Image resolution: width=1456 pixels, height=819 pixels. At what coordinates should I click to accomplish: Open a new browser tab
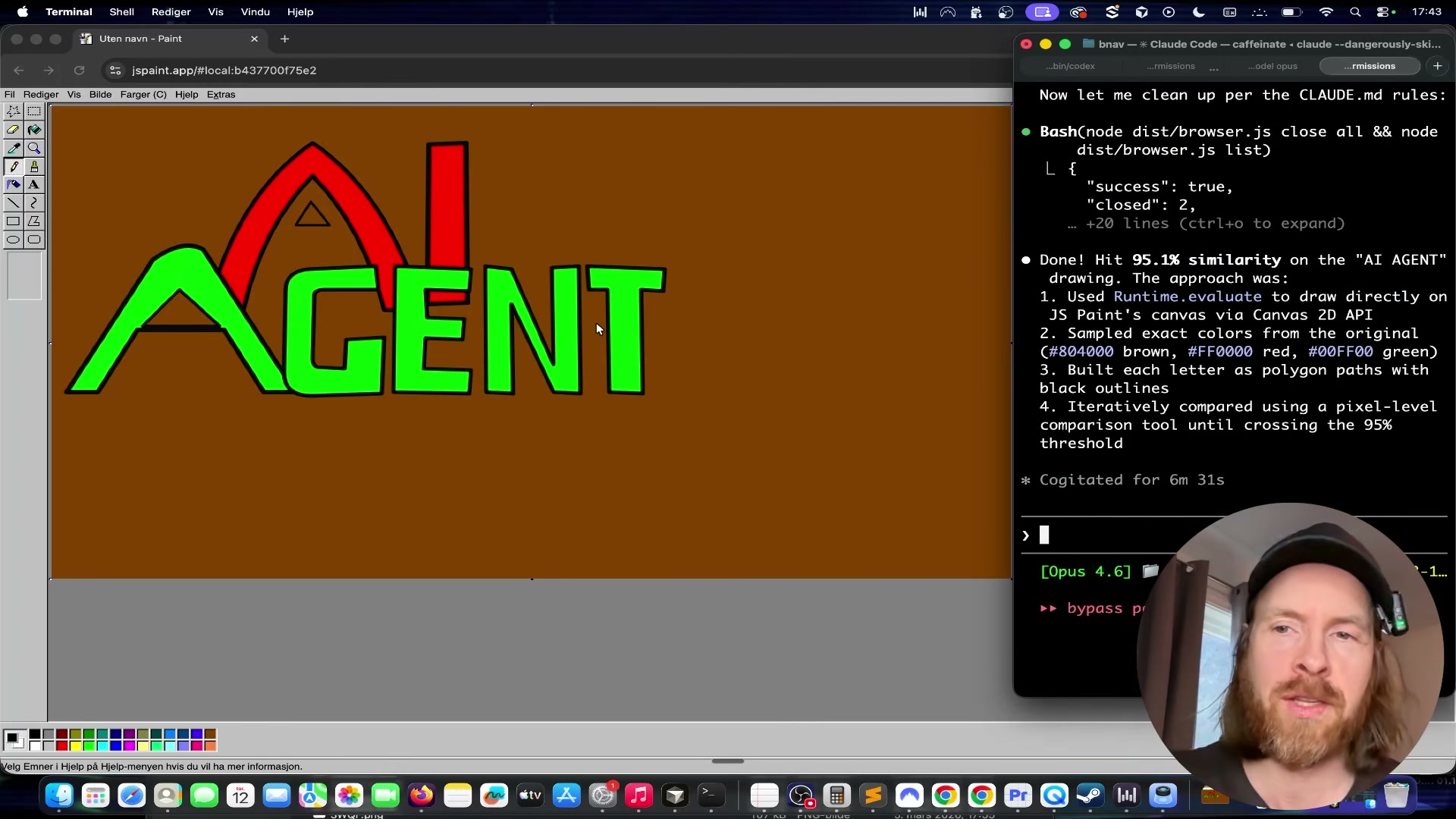click(x=285, y=39)
